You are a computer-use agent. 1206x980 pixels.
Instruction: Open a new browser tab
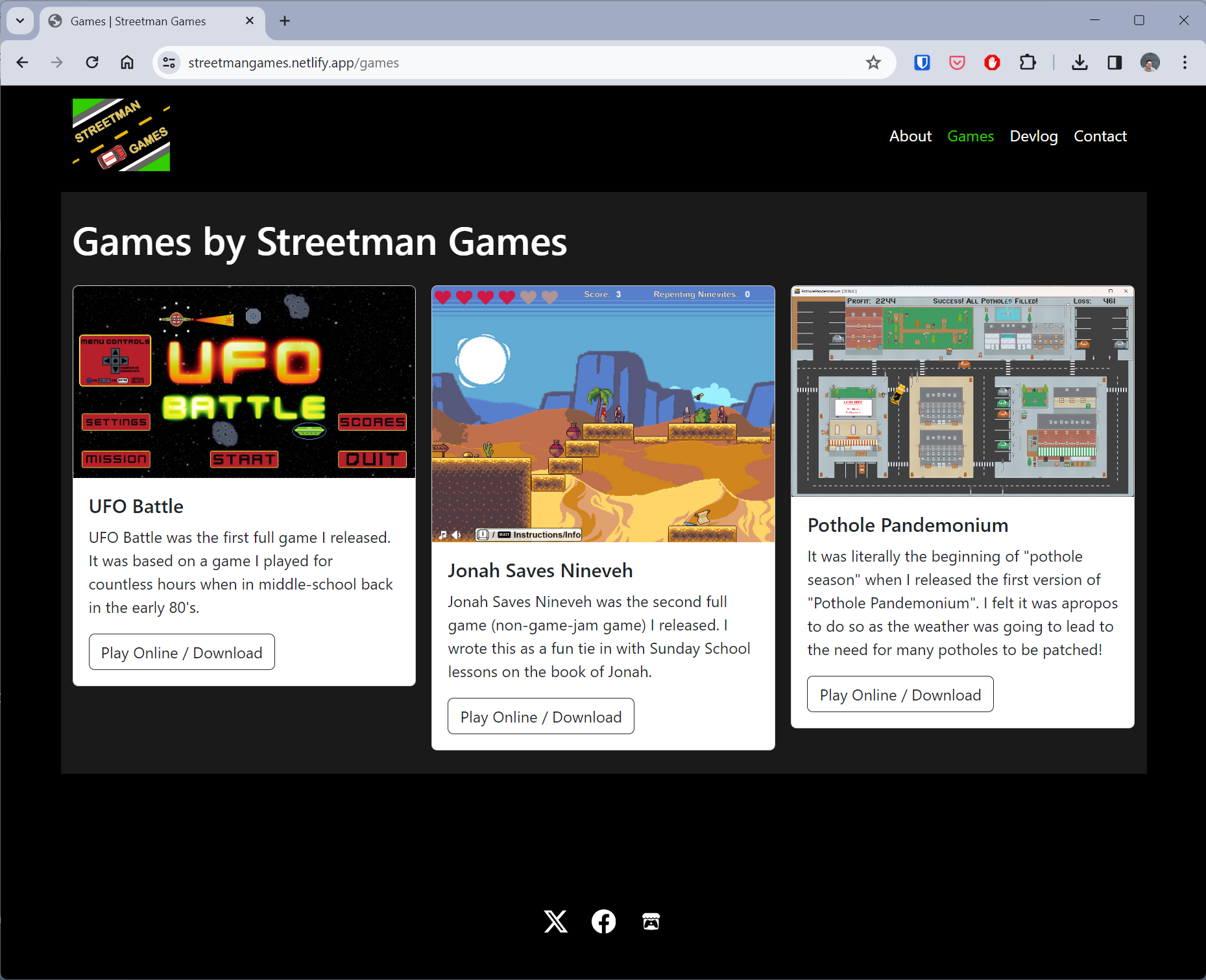(285, 21)
